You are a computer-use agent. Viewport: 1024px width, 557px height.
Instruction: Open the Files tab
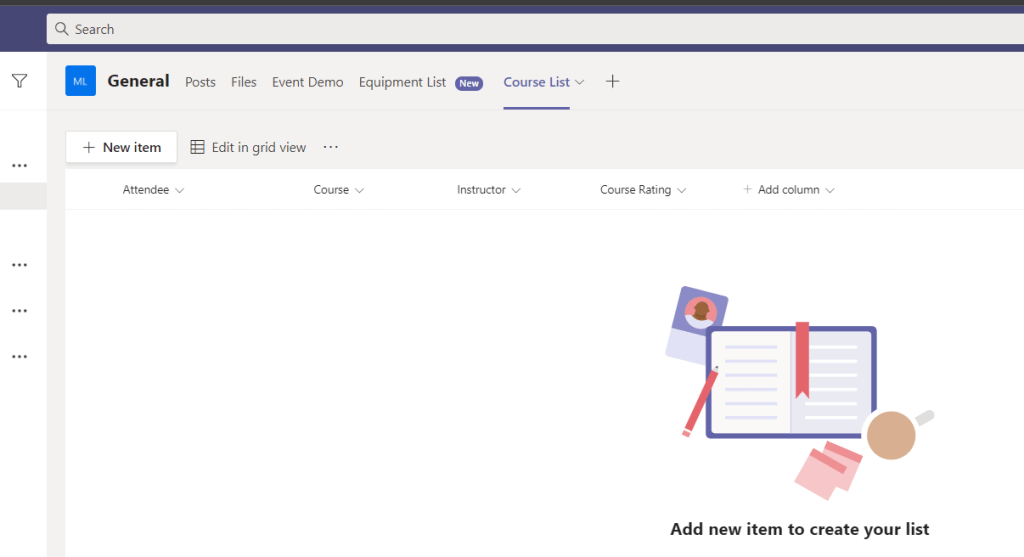pyautogui.click(x=244, y=82)
